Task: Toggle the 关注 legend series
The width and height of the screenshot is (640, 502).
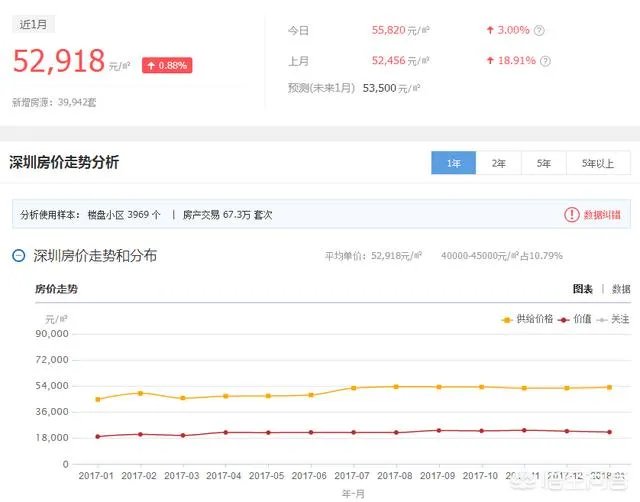Action: pyautogui.click(x=613, y=319)
